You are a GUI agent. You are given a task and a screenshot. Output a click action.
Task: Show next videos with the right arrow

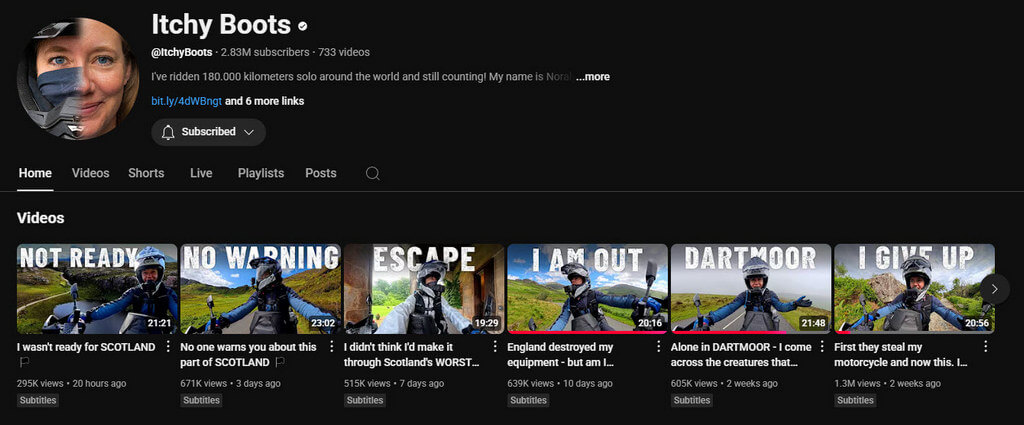click(x=995, y=289)
